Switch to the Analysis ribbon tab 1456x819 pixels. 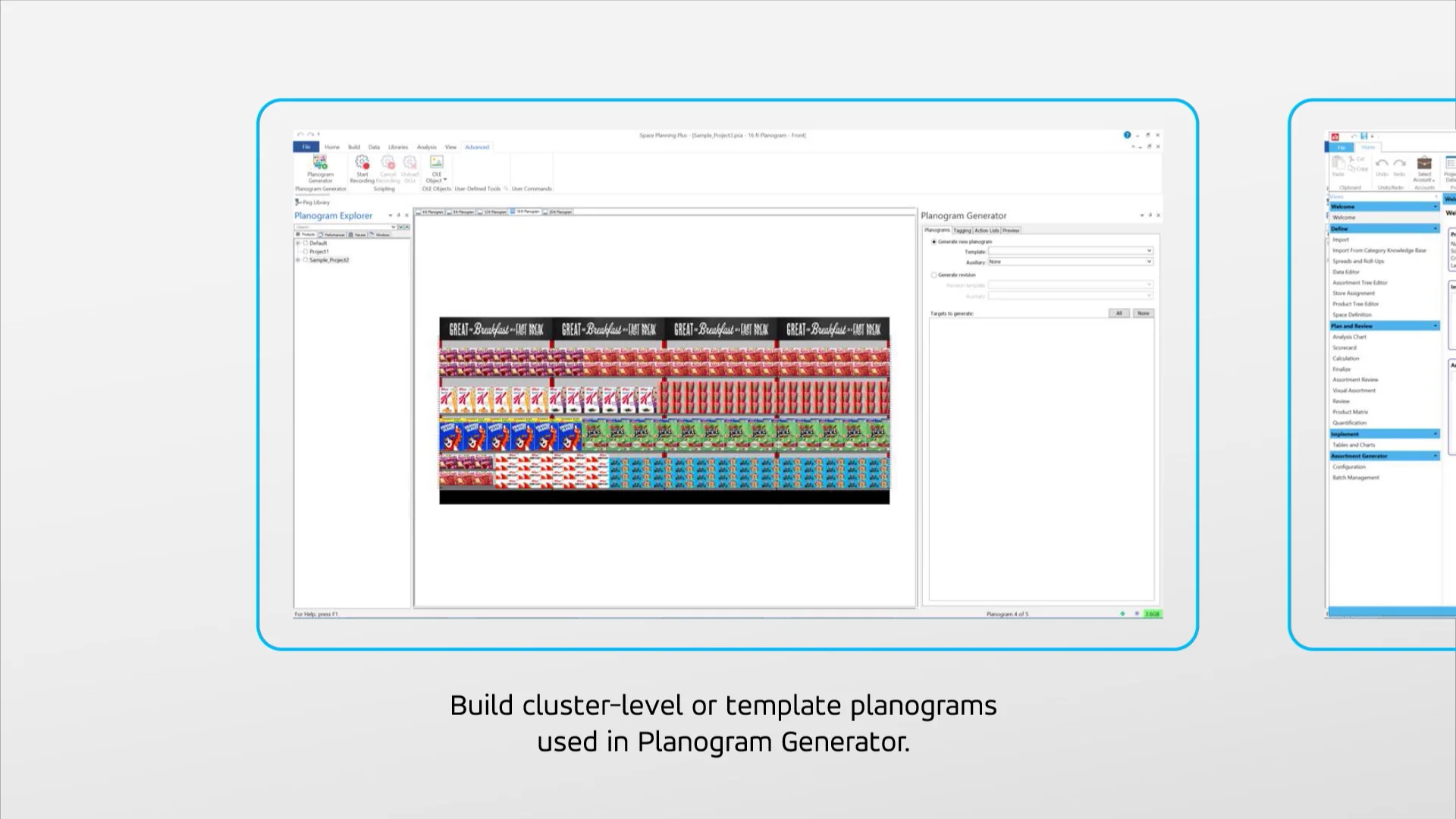tap(426, 147)
